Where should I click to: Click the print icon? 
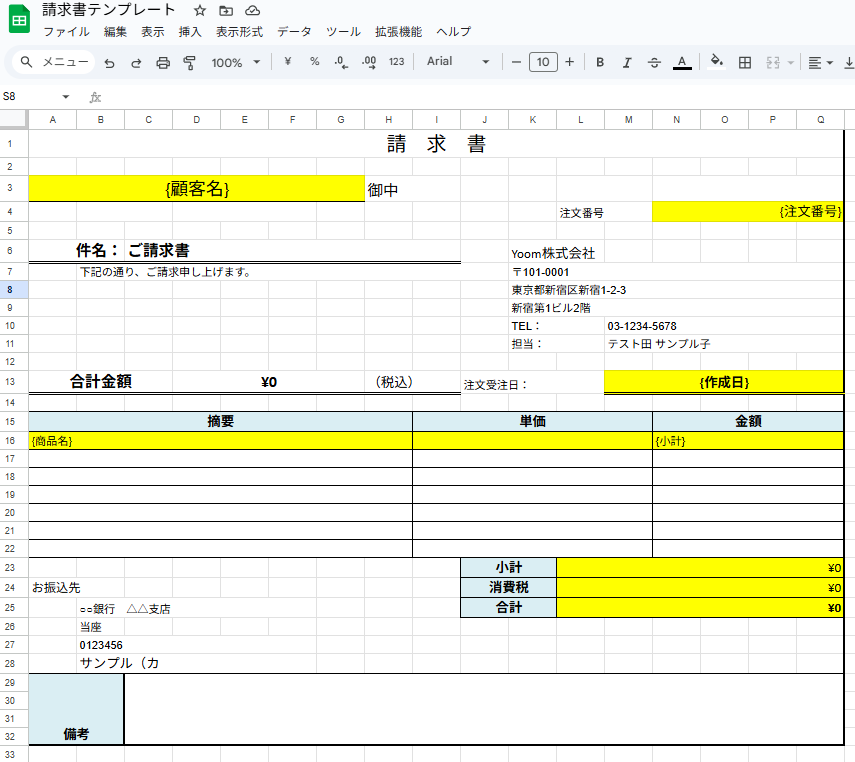(x=162, y=63)
